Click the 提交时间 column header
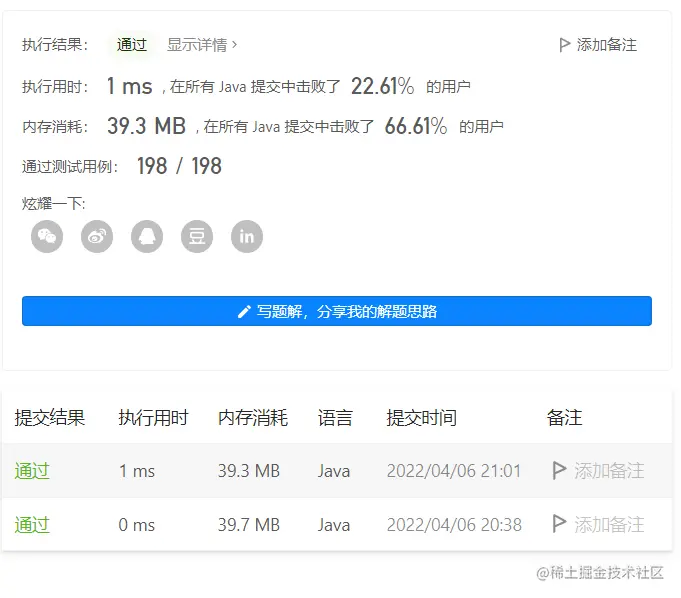This screenshot has height=598, width=681. [421, 418]
